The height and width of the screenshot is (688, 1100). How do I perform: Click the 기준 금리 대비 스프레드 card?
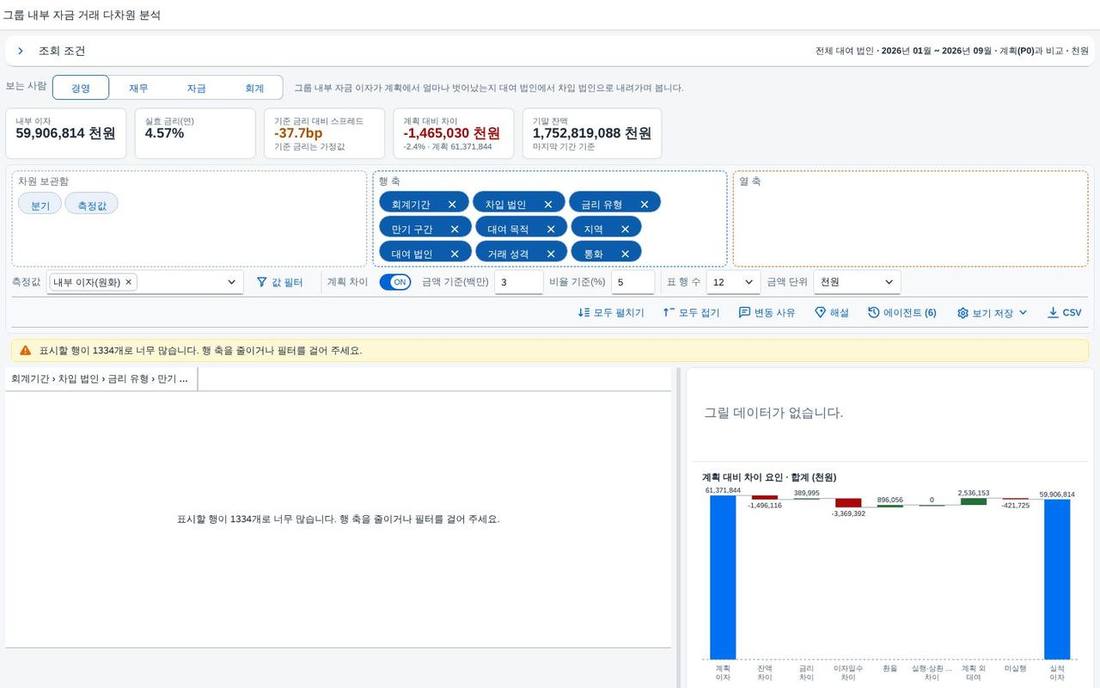[324, 133]
